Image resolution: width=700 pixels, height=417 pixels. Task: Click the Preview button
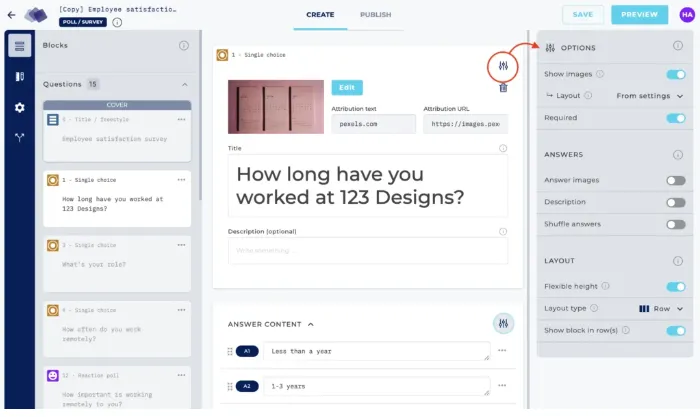coord(639,15)
